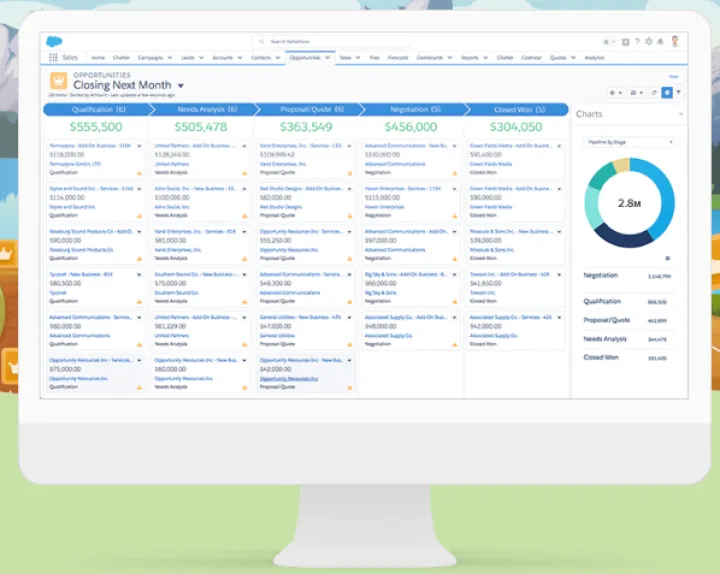
Task: Click the user avatar in header
Action: click(x=675, y=42)
